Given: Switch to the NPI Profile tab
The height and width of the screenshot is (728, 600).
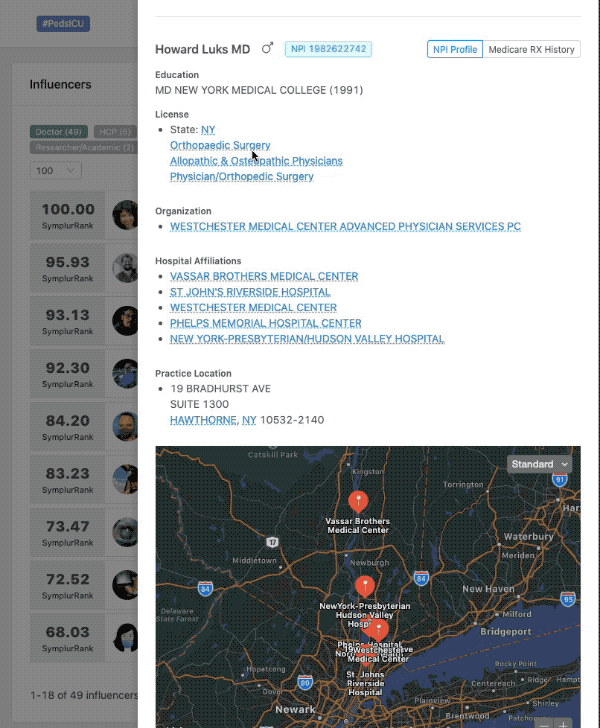Looking at the screenshot, I should pyautogui.click(x=455, y=49).
